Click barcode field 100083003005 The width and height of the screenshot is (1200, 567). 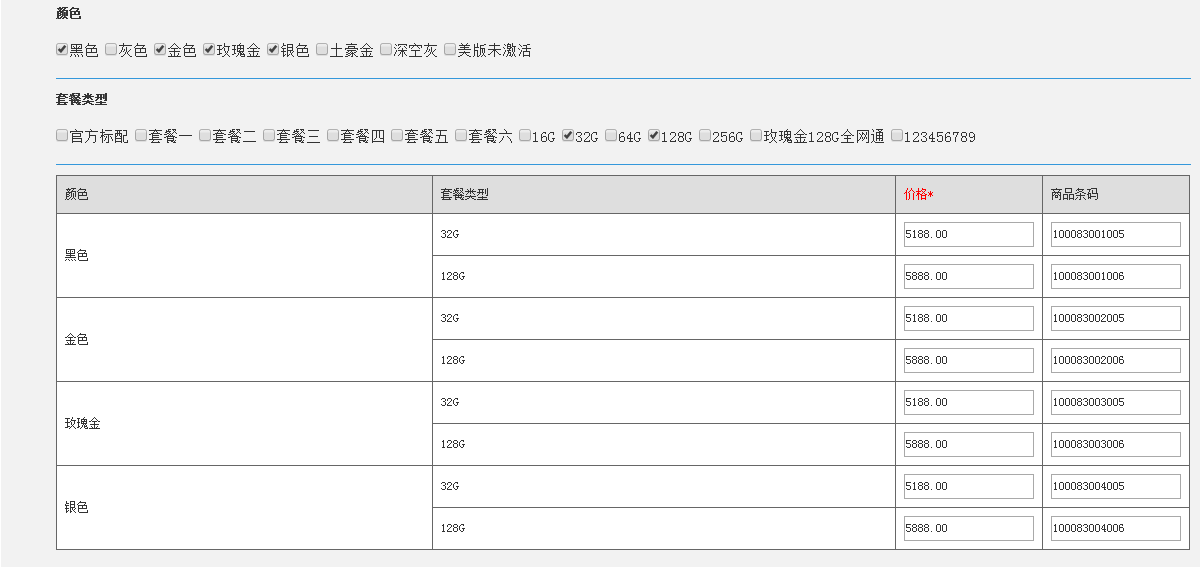(1116, 402)
